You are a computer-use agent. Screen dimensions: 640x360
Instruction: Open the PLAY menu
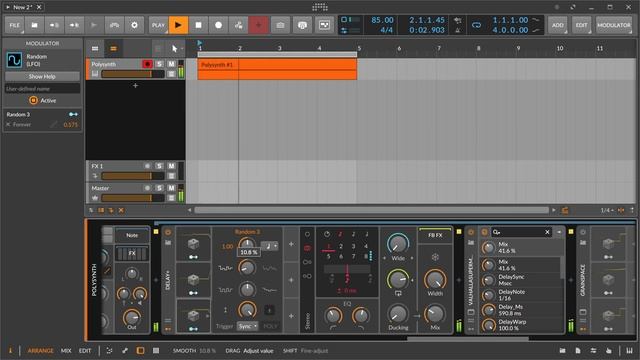point(158,25)
